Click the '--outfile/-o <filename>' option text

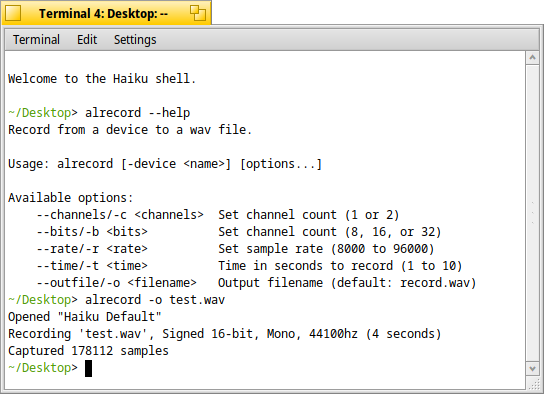(x=117, y=283)
